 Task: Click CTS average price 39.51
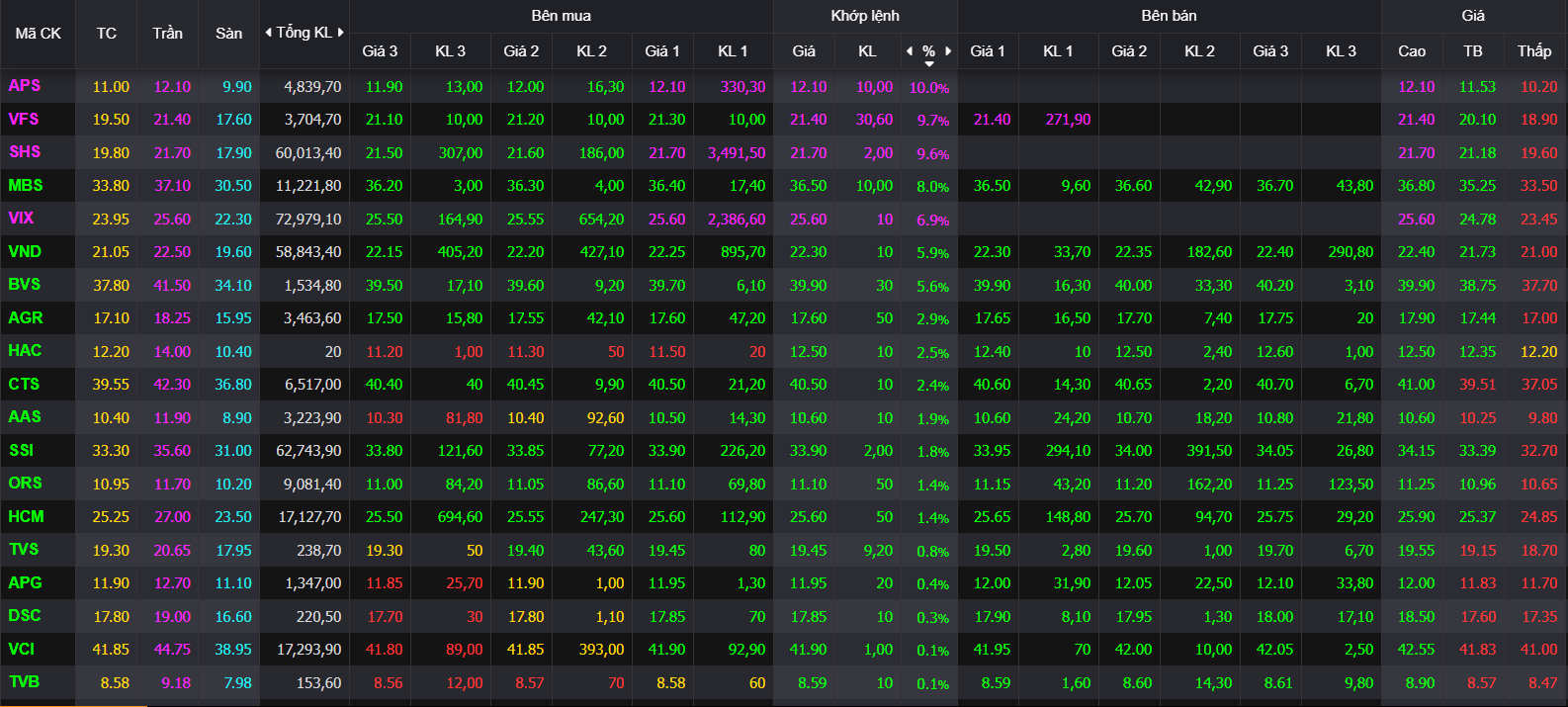[1478, 385]
